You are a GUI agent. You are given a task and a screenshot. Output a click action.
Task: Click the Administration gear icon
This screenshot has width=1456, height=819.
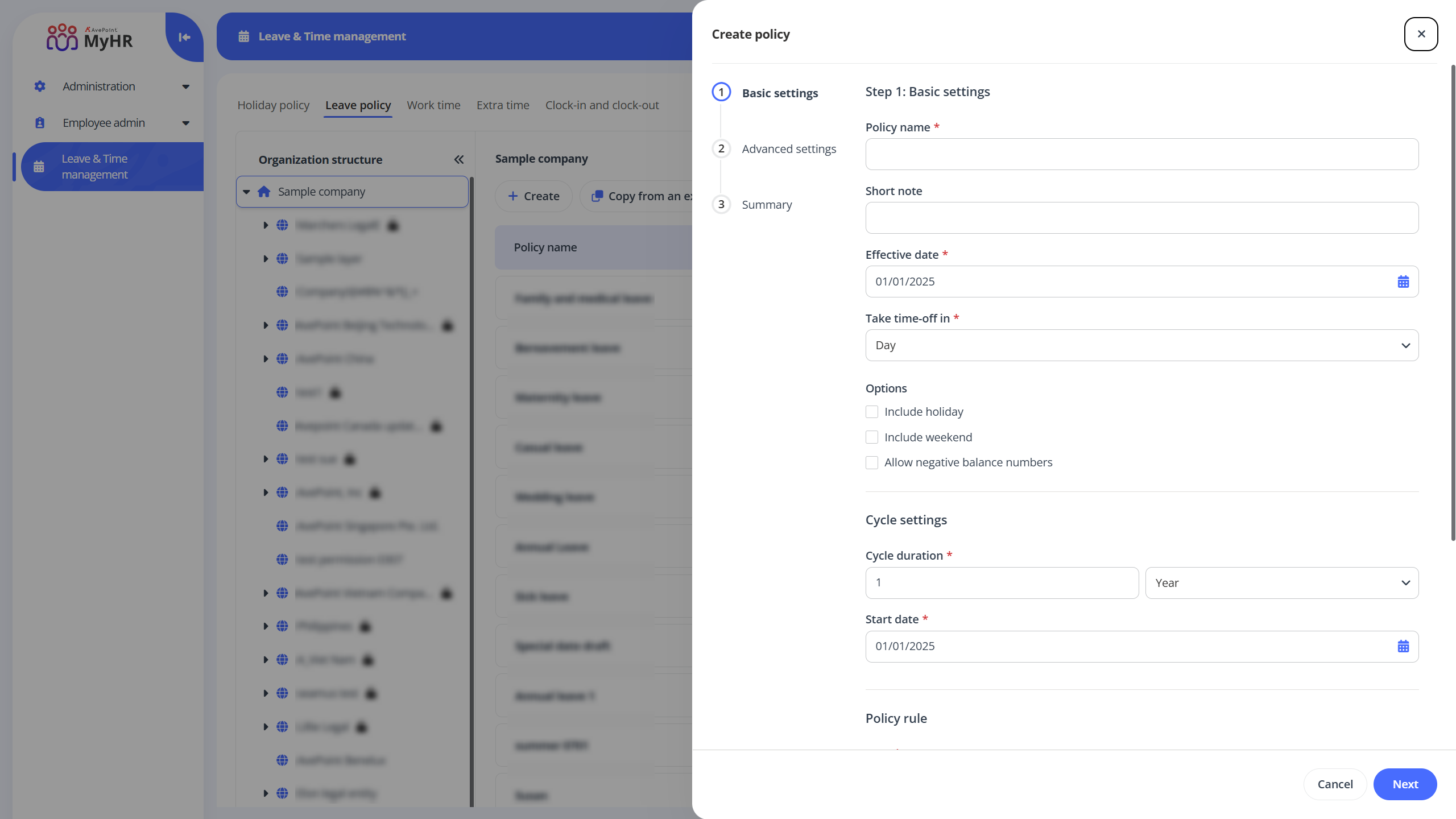tap(40, 86)
